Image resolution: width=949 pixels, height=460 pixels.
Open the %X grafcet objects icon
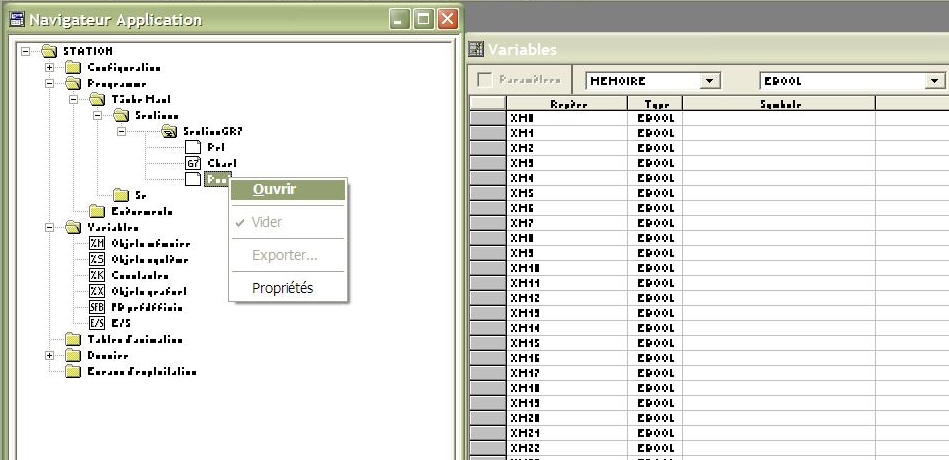pyautogui.click(x=97, y=291)
